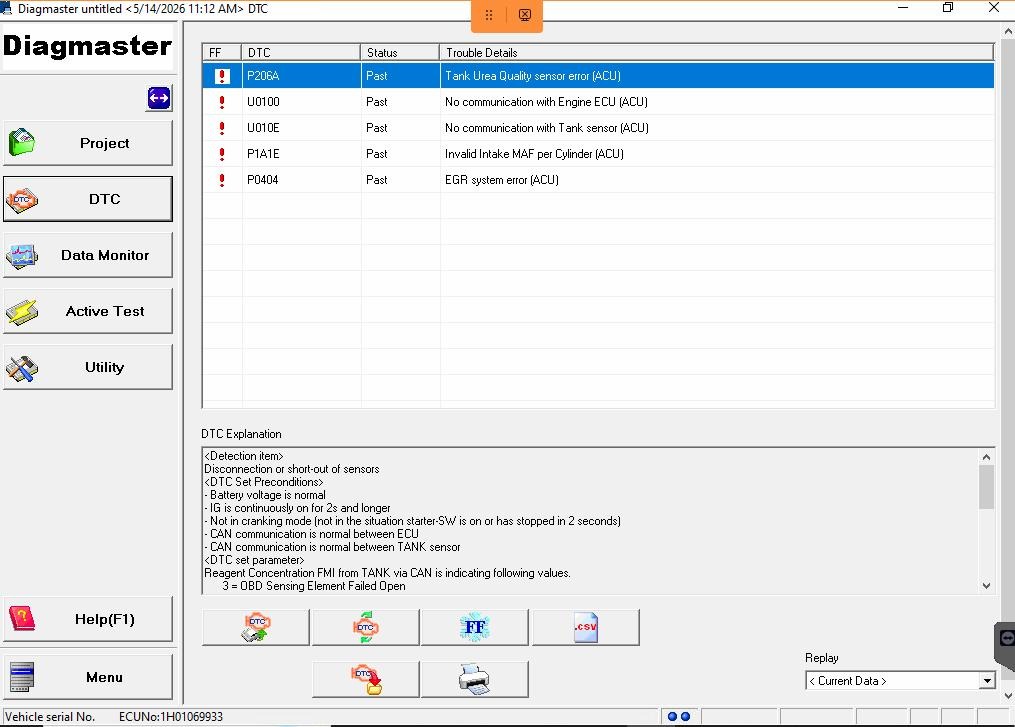This screenshot has width=1015, height=727.
Task: Click the Data Monitor chart icon
Action: 21,256
